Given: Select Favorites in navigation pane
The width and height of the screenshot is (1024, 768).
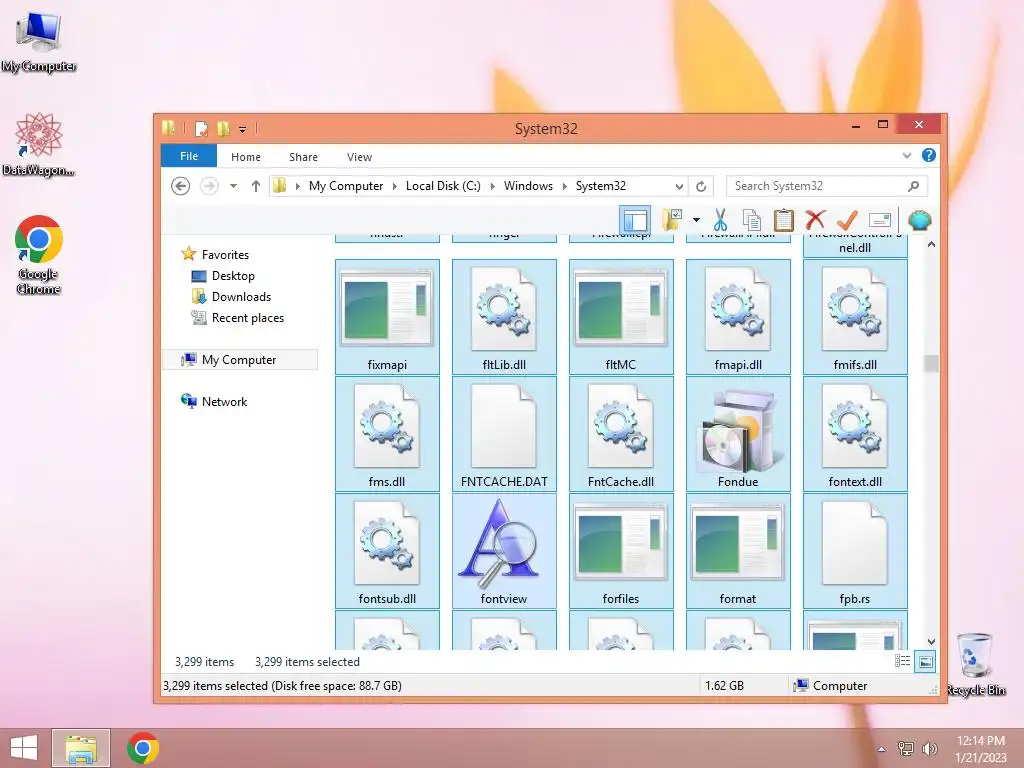Looking at the screenshot, I should [x=225, y=255].
